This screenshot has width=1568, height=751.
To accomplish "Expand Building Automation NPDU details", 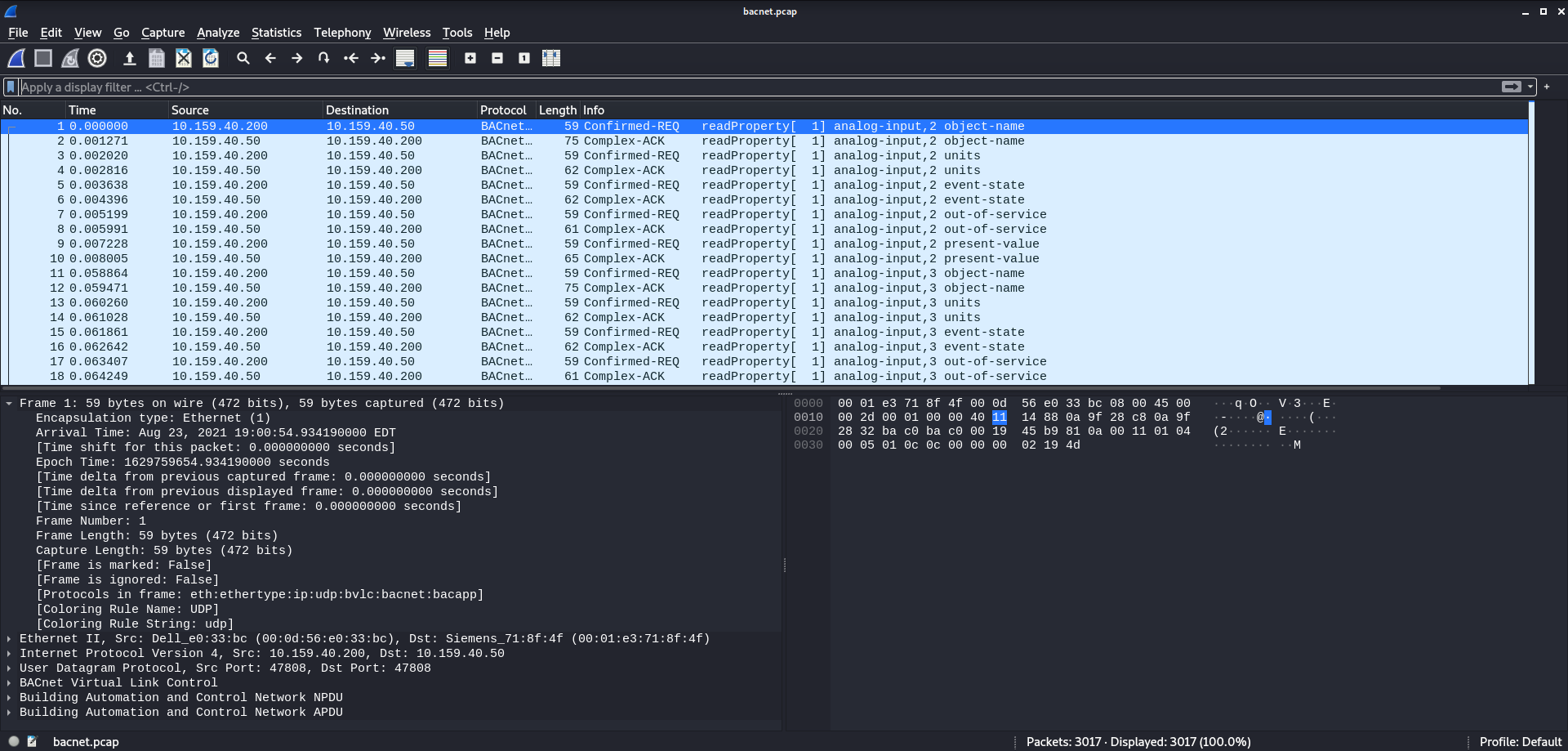I will point(9,697).
